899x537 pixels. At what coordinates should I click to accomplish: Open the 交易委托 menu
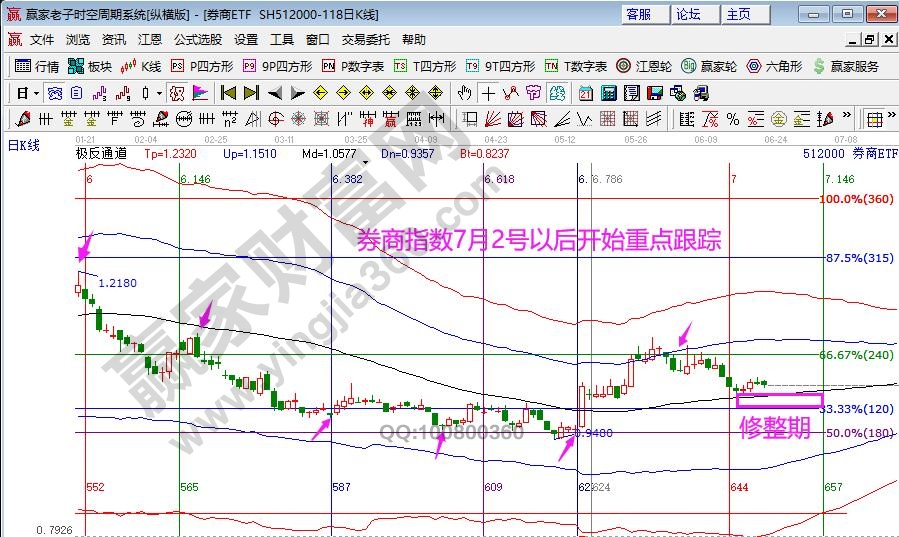(365, 40)
